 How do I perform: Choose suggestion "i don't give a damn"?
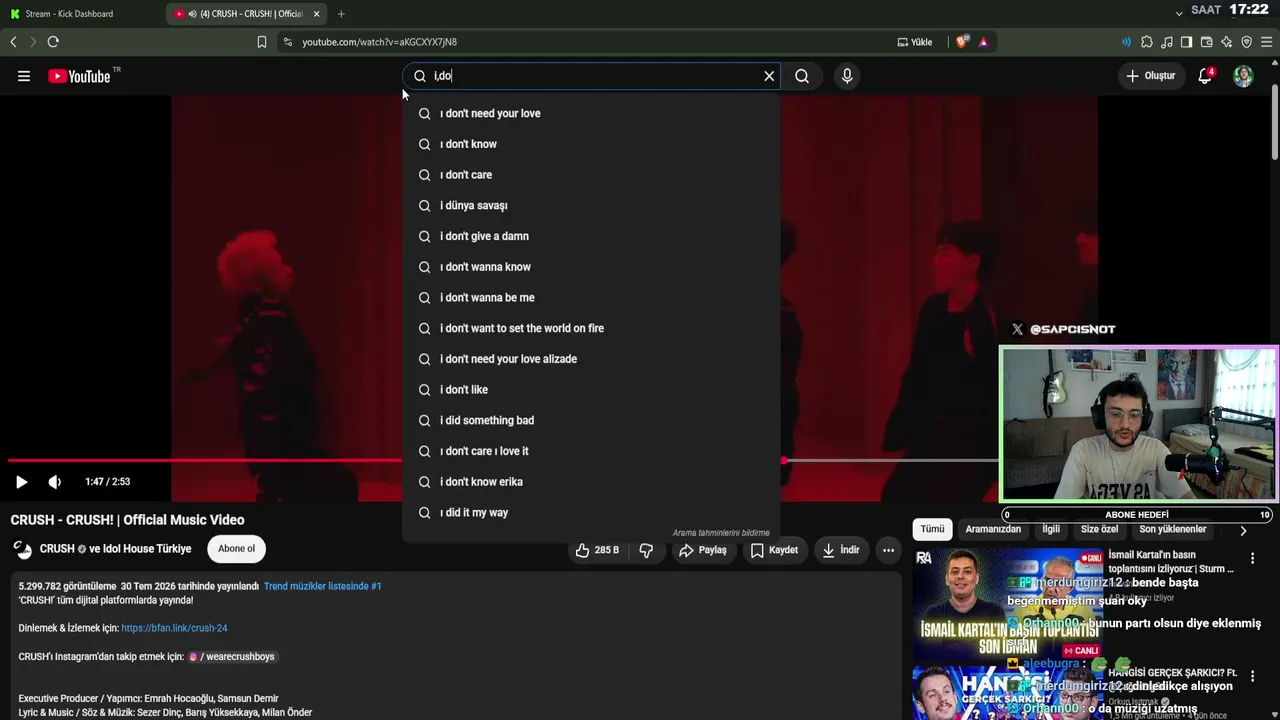coord(591,236)
